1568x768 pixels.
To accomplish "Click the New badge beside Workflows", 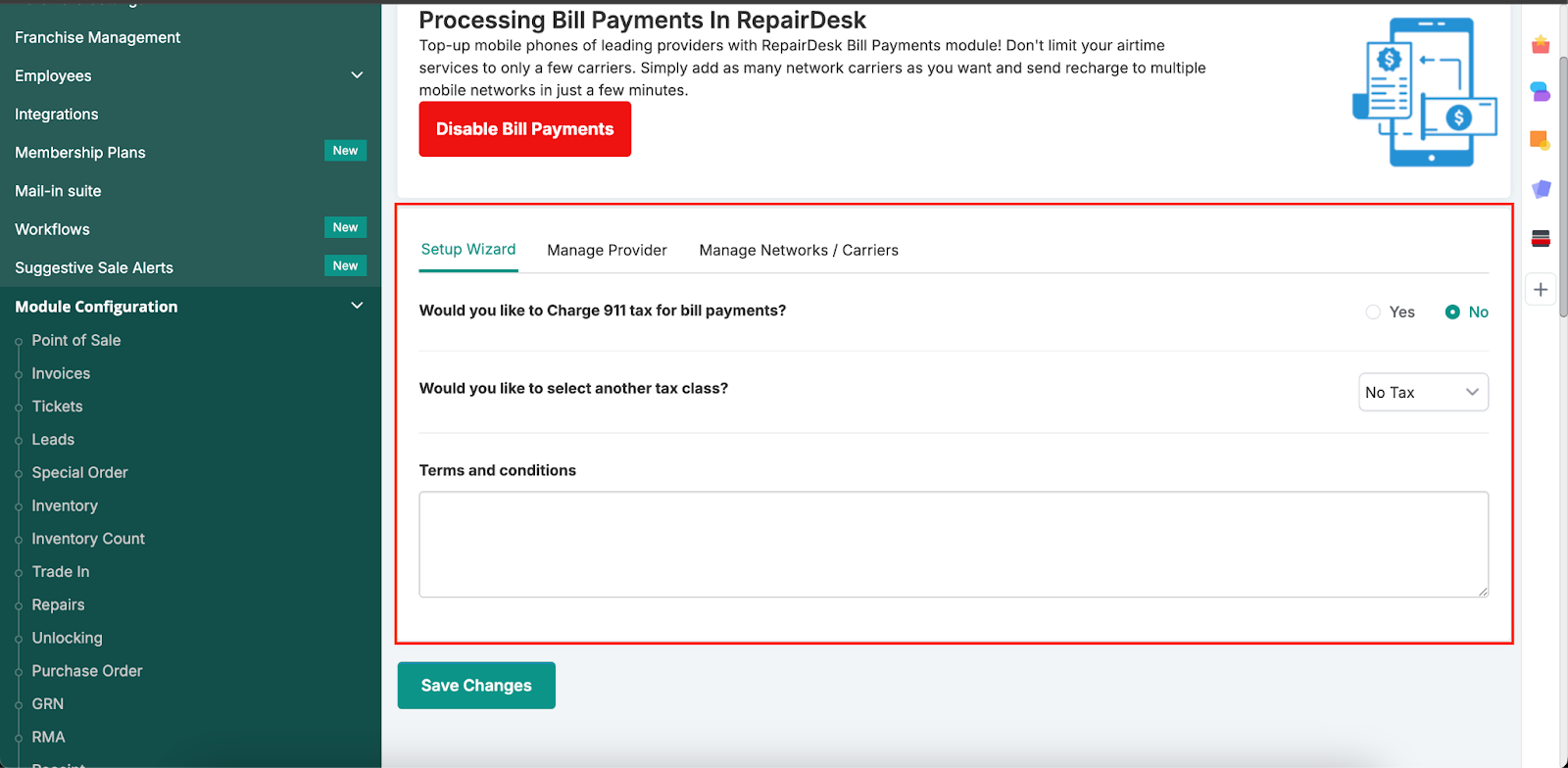I will click(345, 227).
